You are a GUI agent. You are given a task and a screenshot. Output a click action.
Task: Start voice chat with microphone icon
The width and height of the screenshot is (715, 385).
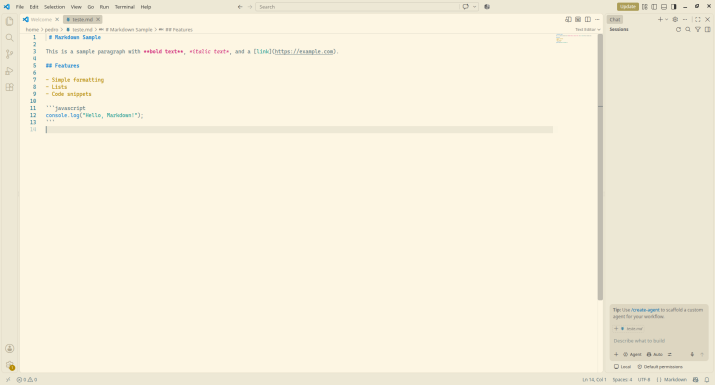point(692,354)
